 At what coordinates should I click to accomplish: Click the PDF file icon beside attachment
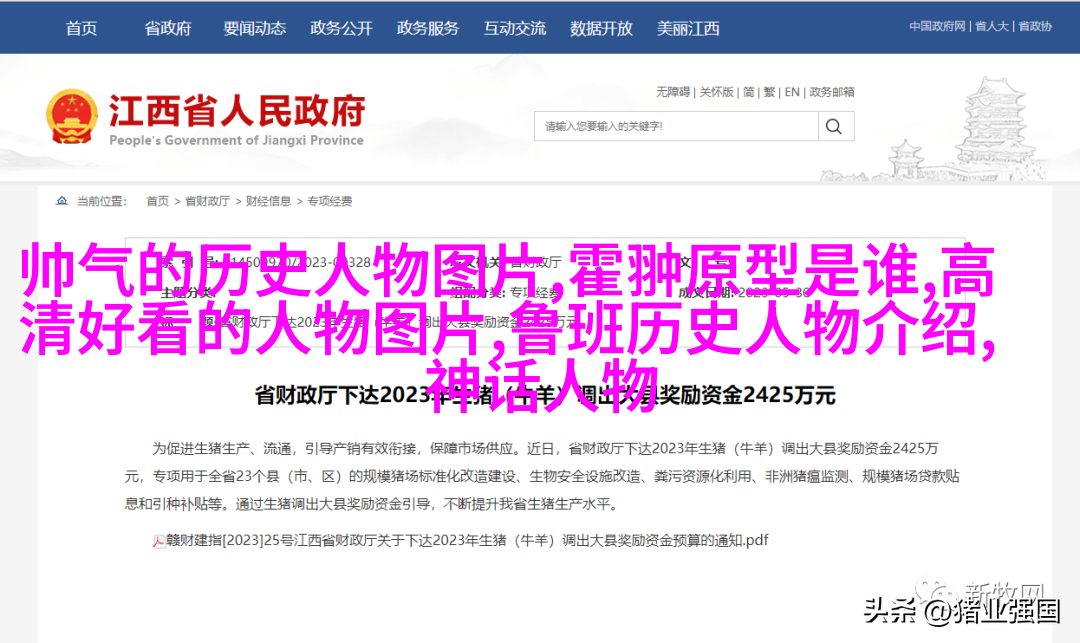[158, 542]
